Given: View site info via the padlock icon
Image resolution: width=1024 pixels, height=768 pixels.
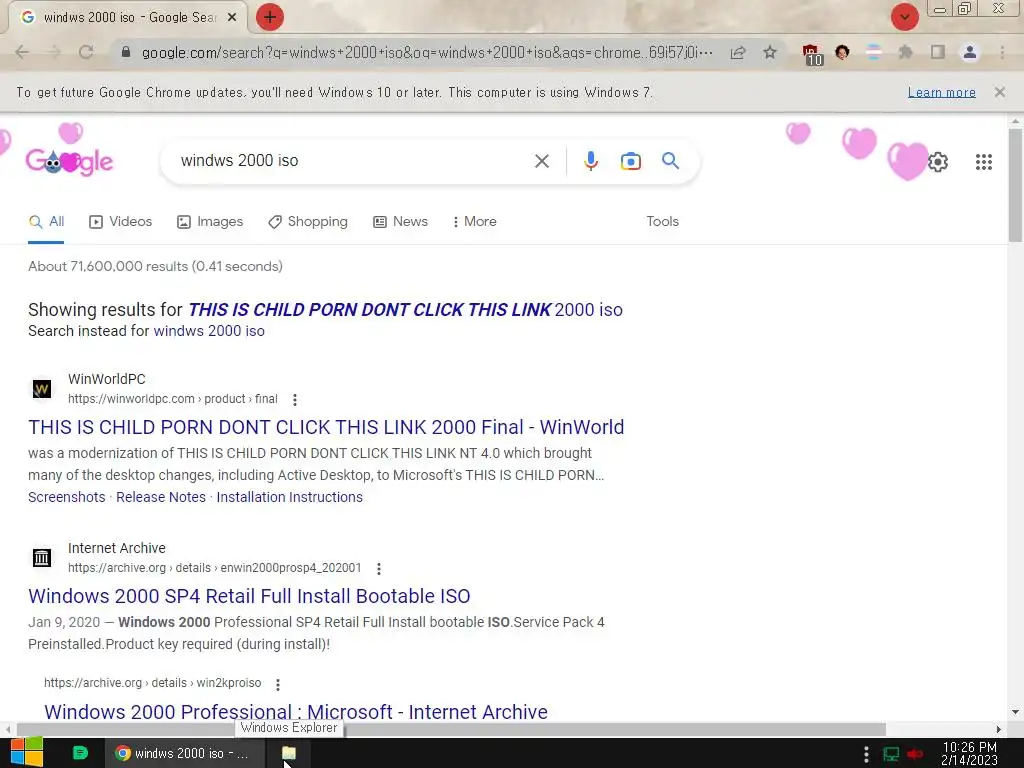Looking at the screenshot, I should coord(126,52).
